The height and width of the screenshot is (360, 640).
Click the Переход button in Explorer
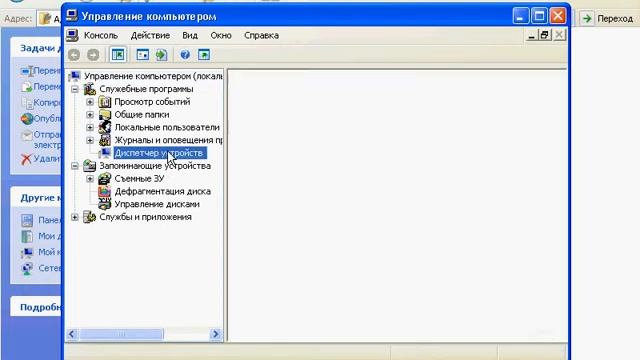click(x=608, y=18)
